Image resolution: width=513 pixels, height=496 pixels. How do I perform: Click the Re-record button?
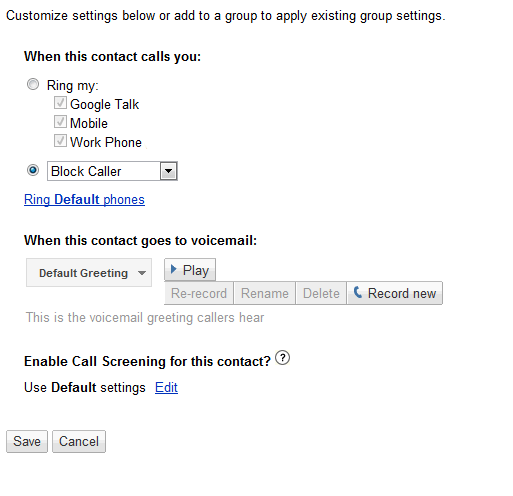[199, 293]
